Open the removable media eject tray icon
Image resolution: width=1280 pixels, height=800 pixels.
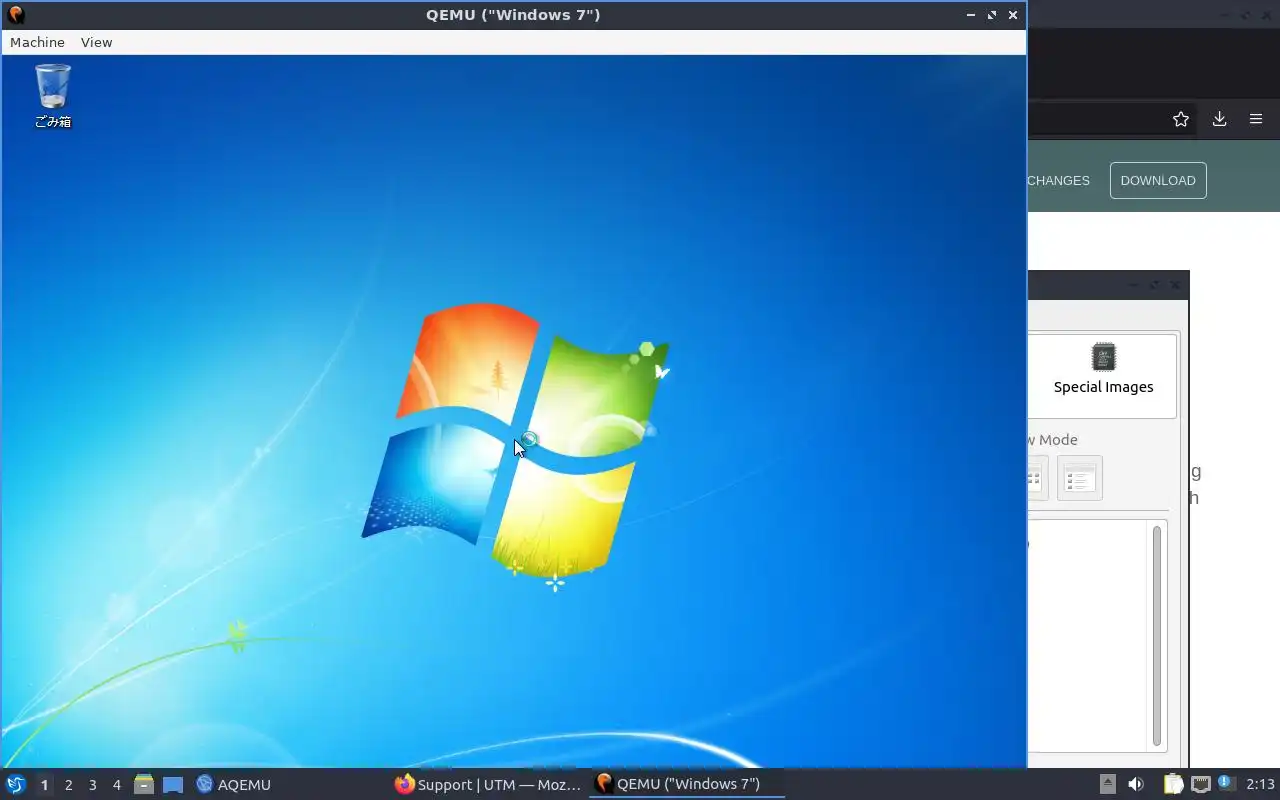pyautogui.click(x=1107, y=784)
